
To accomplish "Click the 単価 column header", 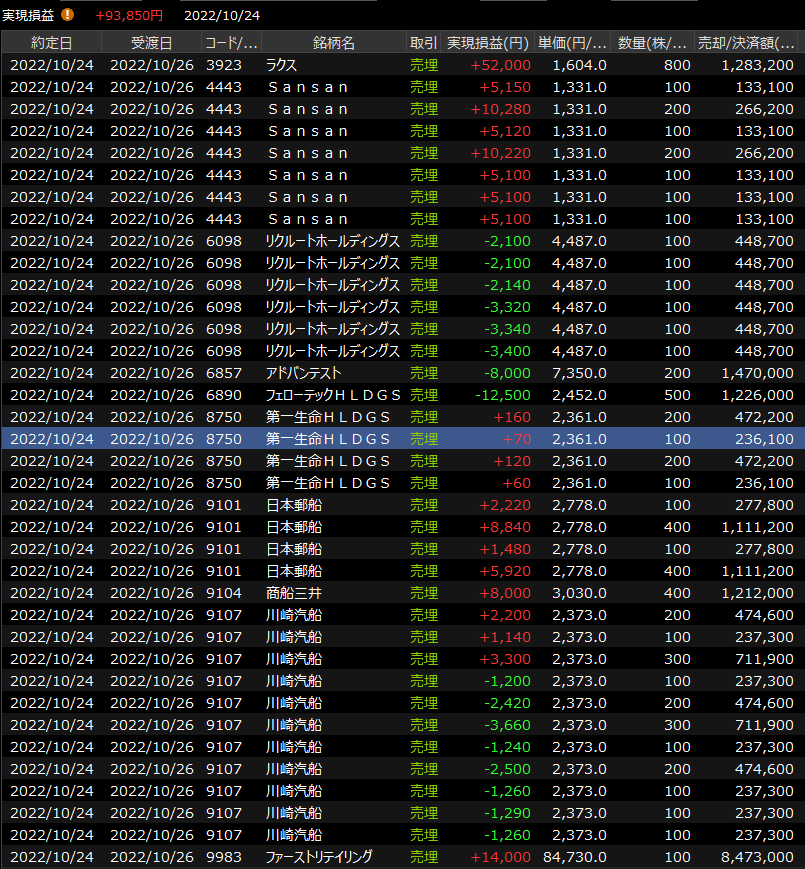I will coord(572,43).
